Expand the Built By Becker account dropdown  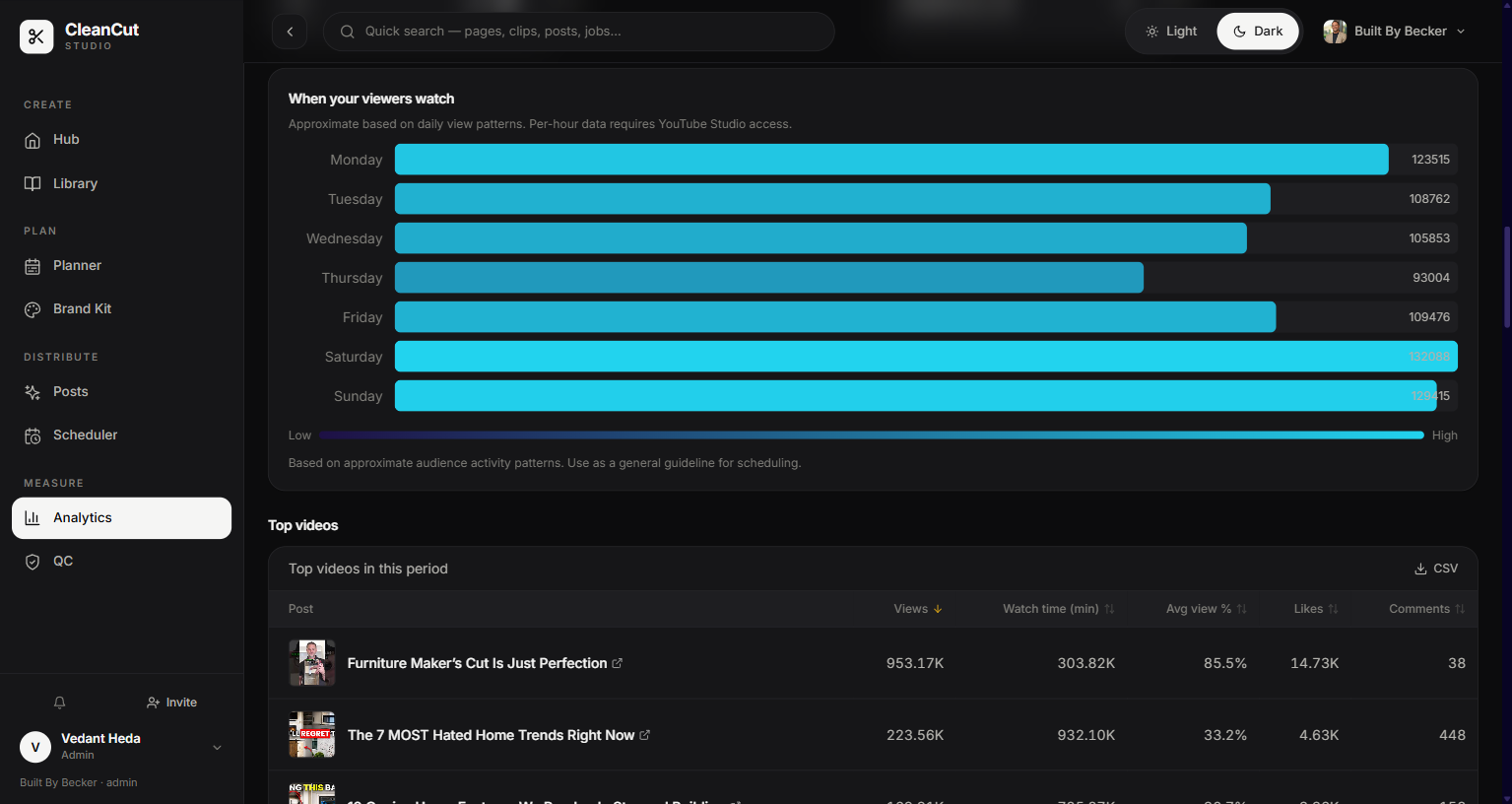pyautogui.click(x=1395, y=32)
